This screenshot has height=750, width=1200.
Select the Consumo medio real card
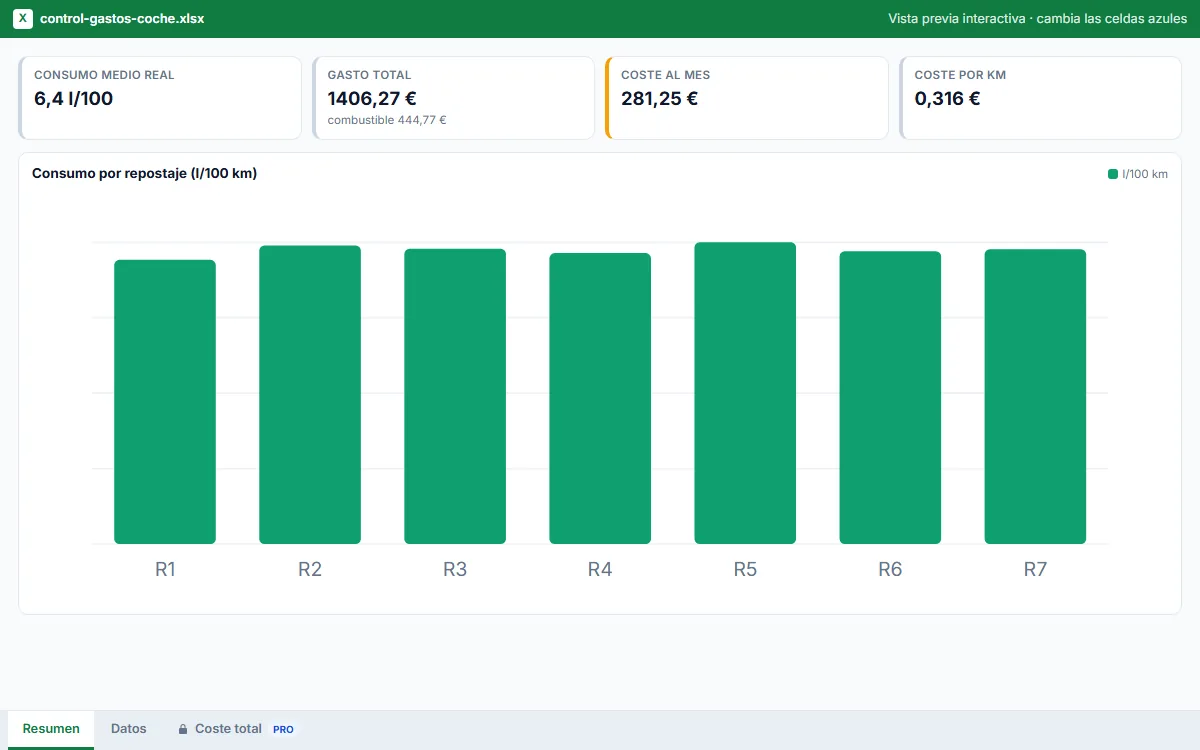coord(160,98)
